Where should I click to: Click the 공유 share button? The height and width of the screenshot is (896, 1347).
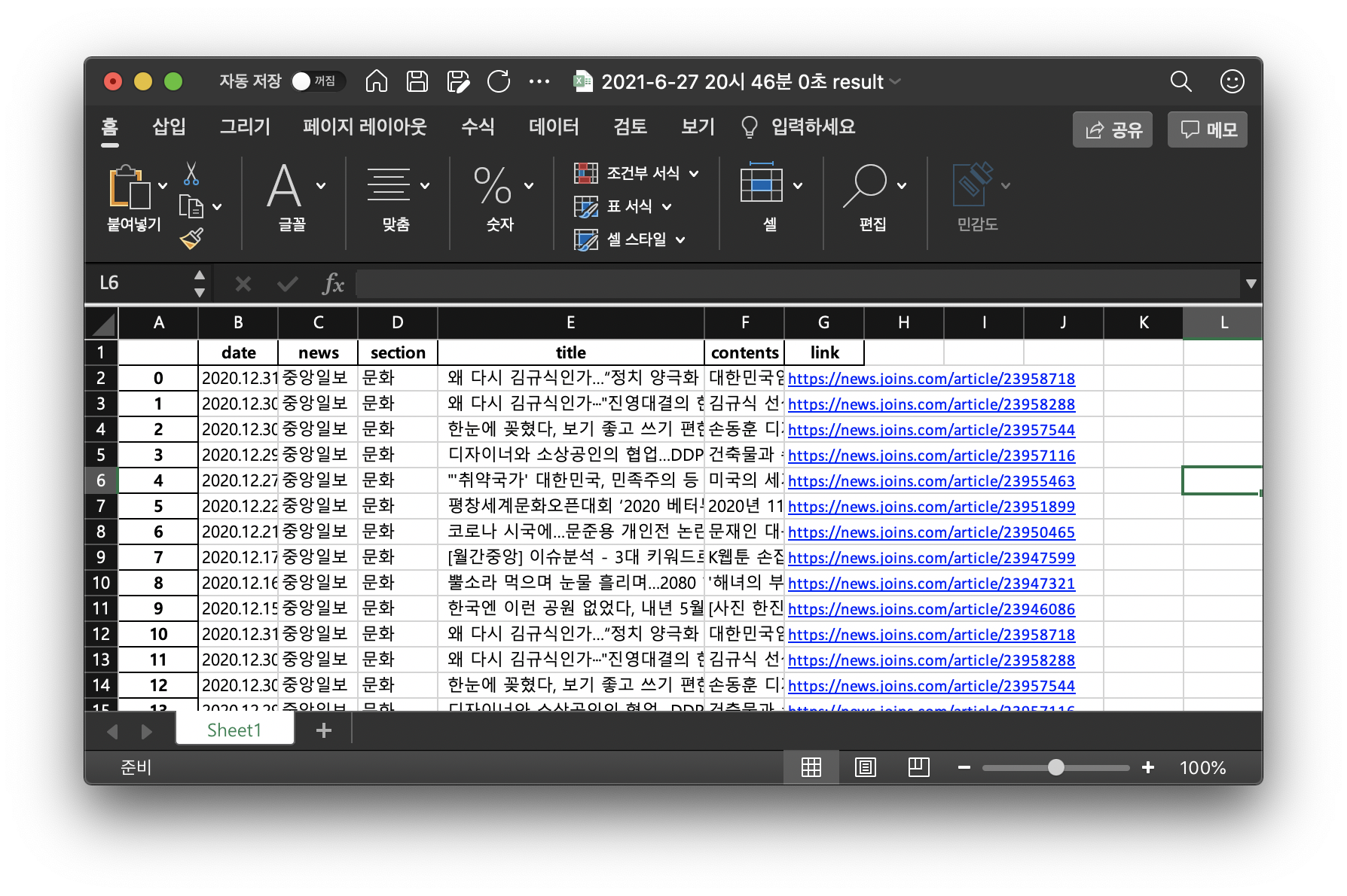[x=1113, y=130]
